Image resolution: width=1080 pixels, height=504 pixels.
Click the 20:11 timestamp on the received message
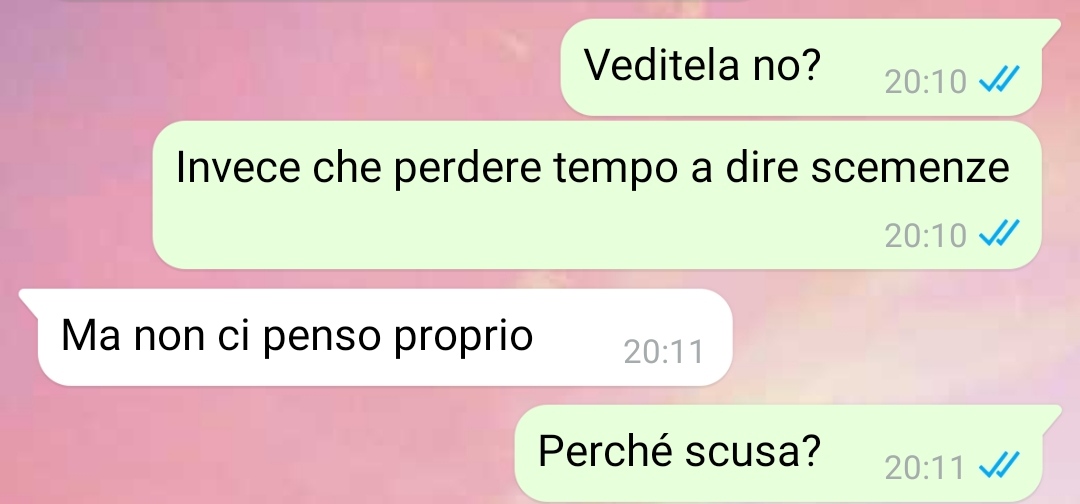point(663,353)
